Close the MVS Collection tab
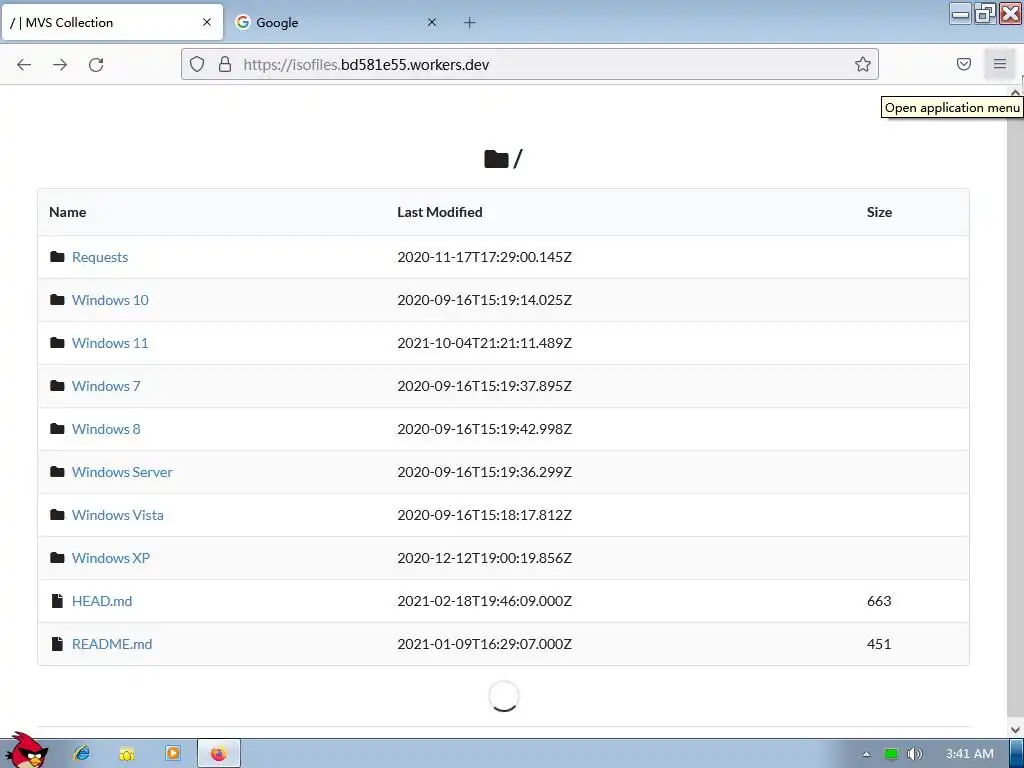Viewport: 1024px width, 768px height. click(x=207, y=22)
